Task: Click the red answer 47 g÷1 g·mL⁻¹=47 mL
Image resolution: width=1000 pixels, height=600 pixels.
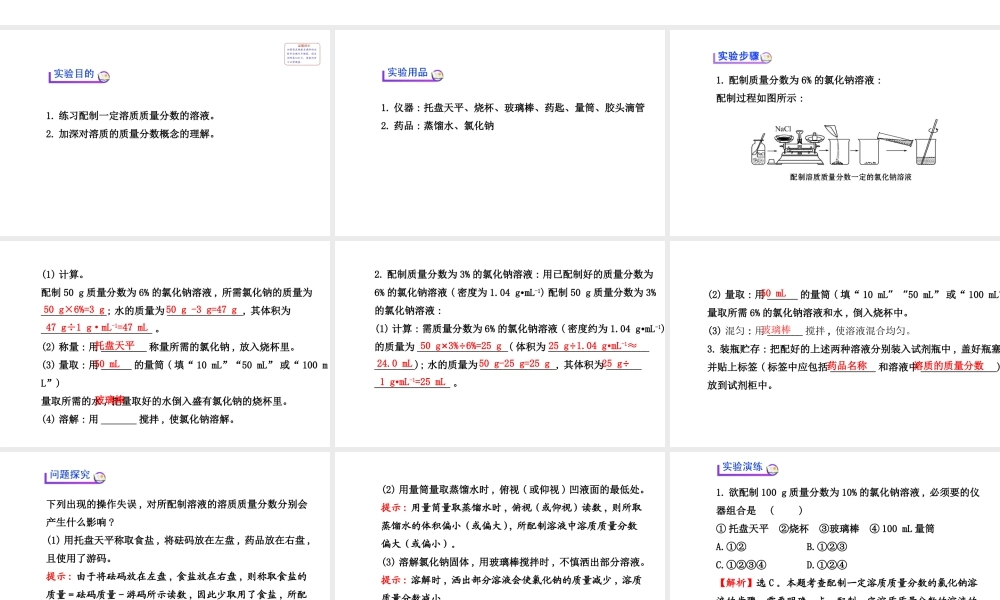Action: [97, 328]
